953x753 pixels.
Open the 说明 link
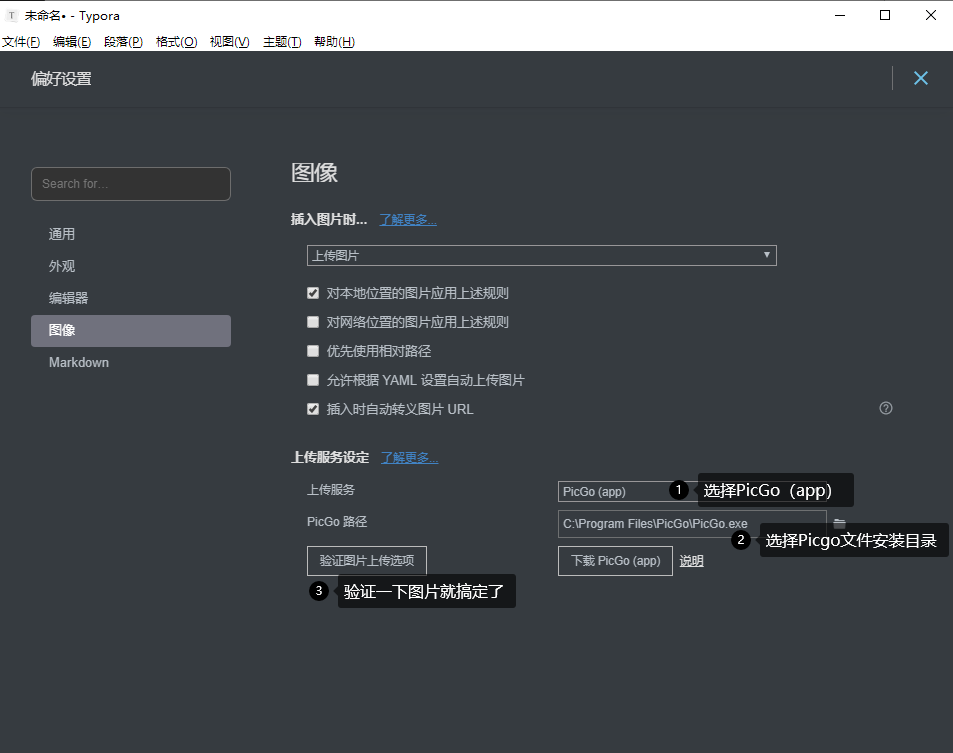[x=691, y=561]
